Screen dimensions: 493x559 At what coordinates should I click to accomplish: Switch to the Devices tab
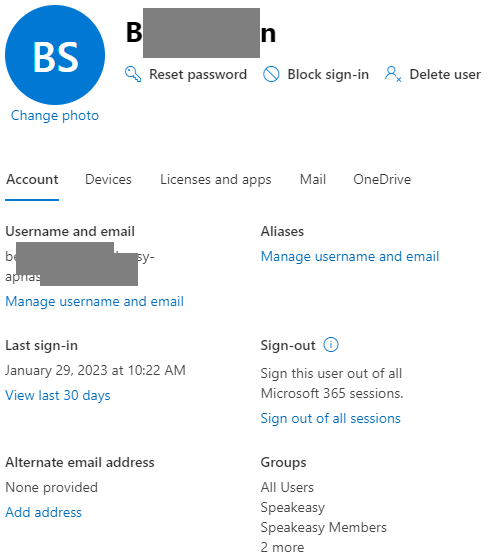(x=108, y=179)
